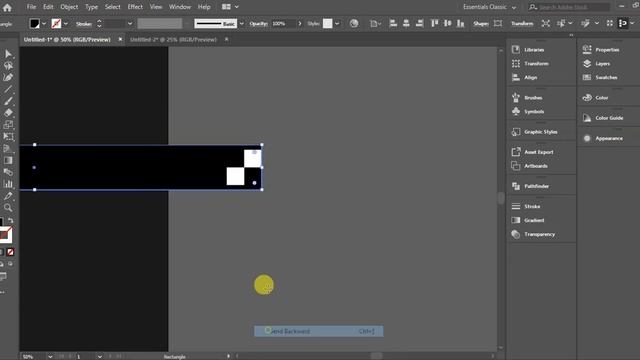The height and width of the screenshot is (360, 640).
Task: Select the Eyedropper tool
Action: tap(8, 196)
